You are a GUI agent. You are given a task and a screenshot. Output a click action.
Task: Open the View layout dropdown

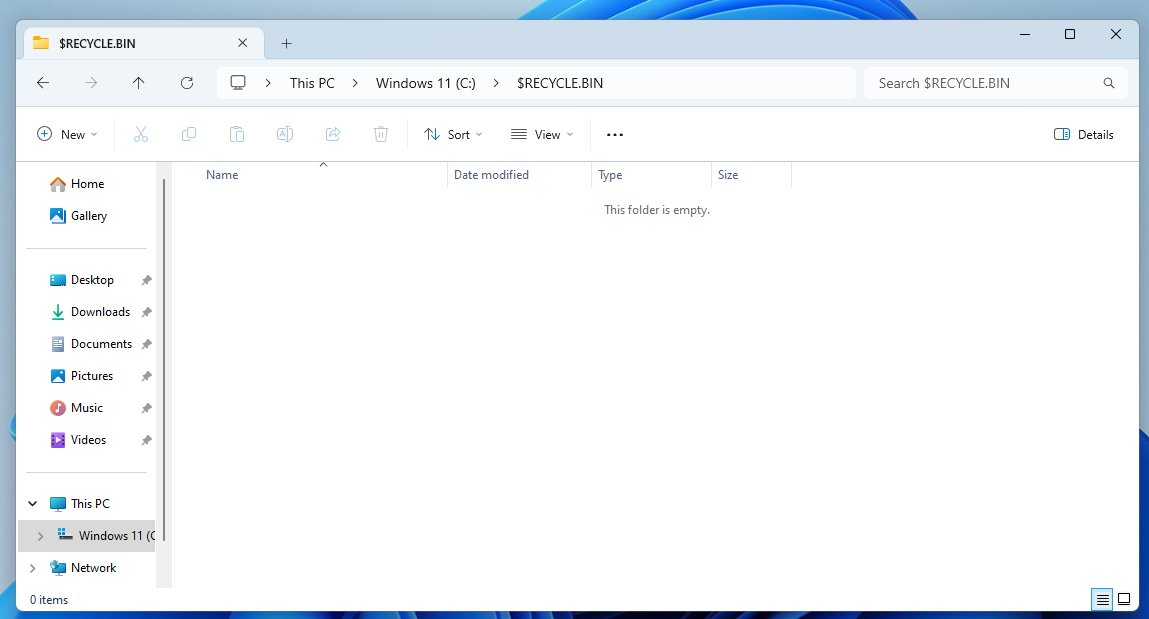[542, 134]
